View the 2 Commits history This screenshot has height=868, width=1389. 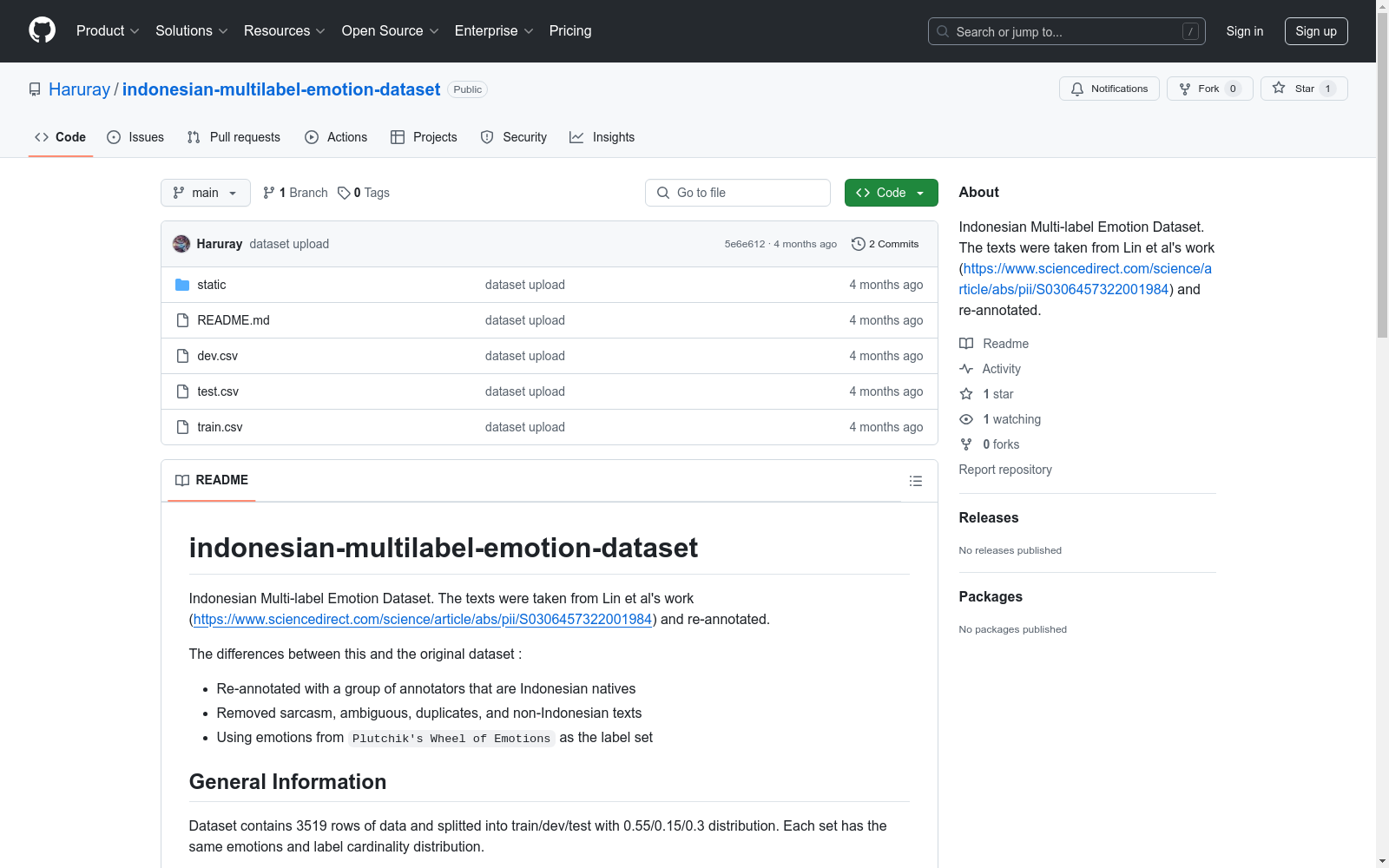coord(885,244)
